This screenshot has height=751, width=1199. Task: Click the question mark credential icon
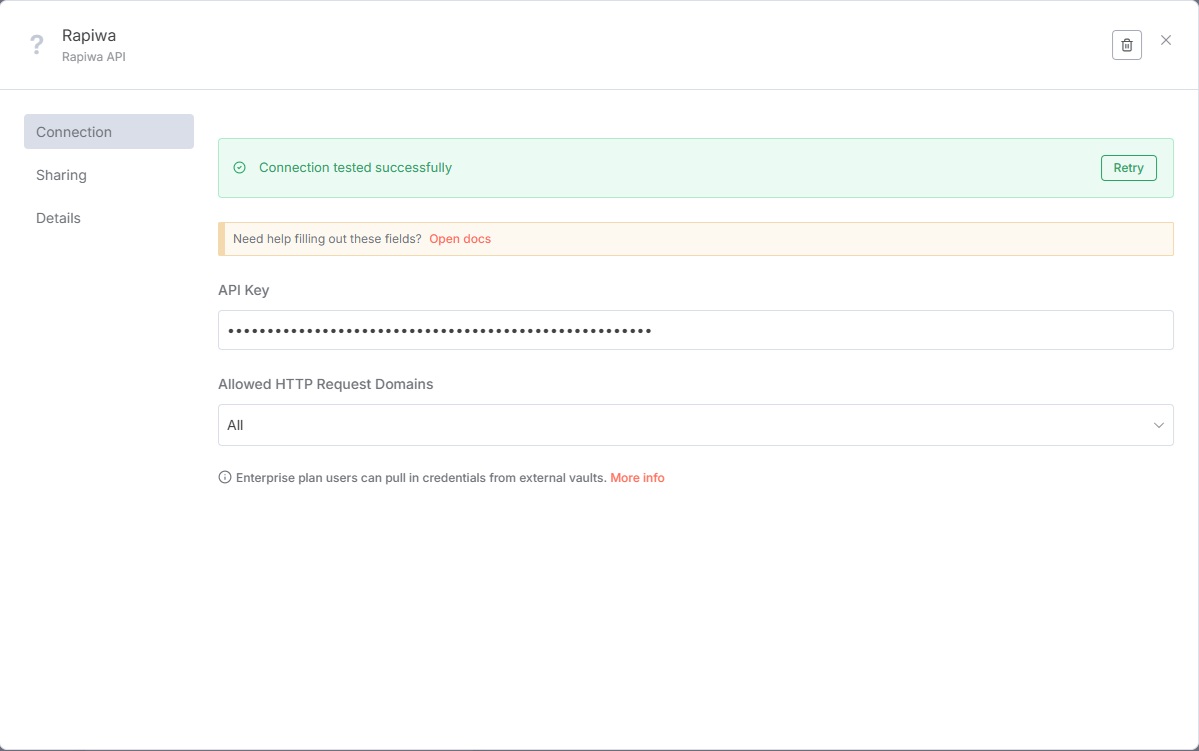[x=37, y=45]
